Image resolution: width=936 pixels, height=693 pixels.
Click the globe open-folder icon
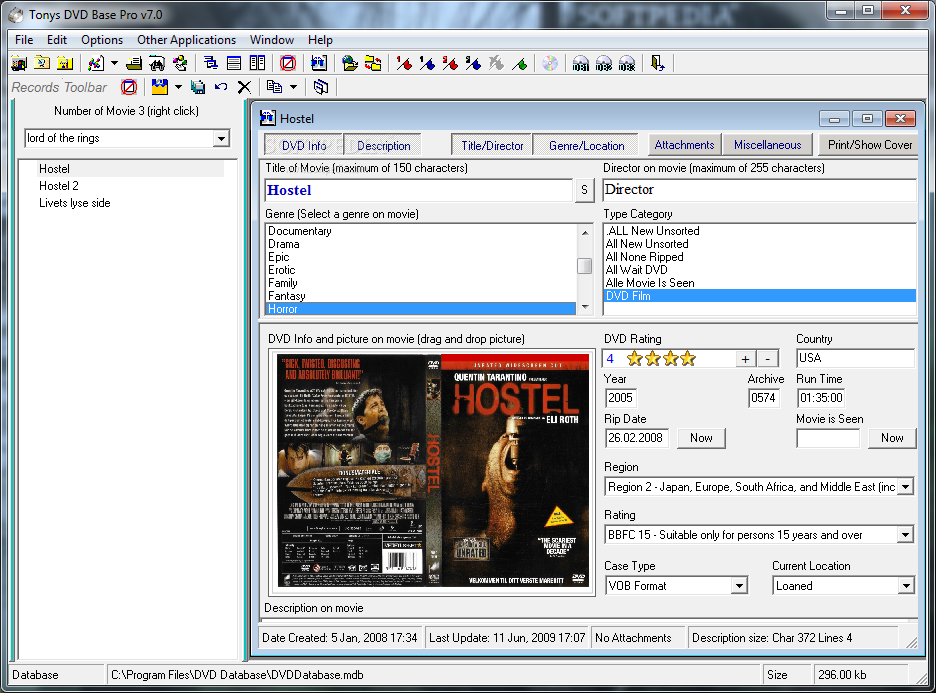(350, 63)
